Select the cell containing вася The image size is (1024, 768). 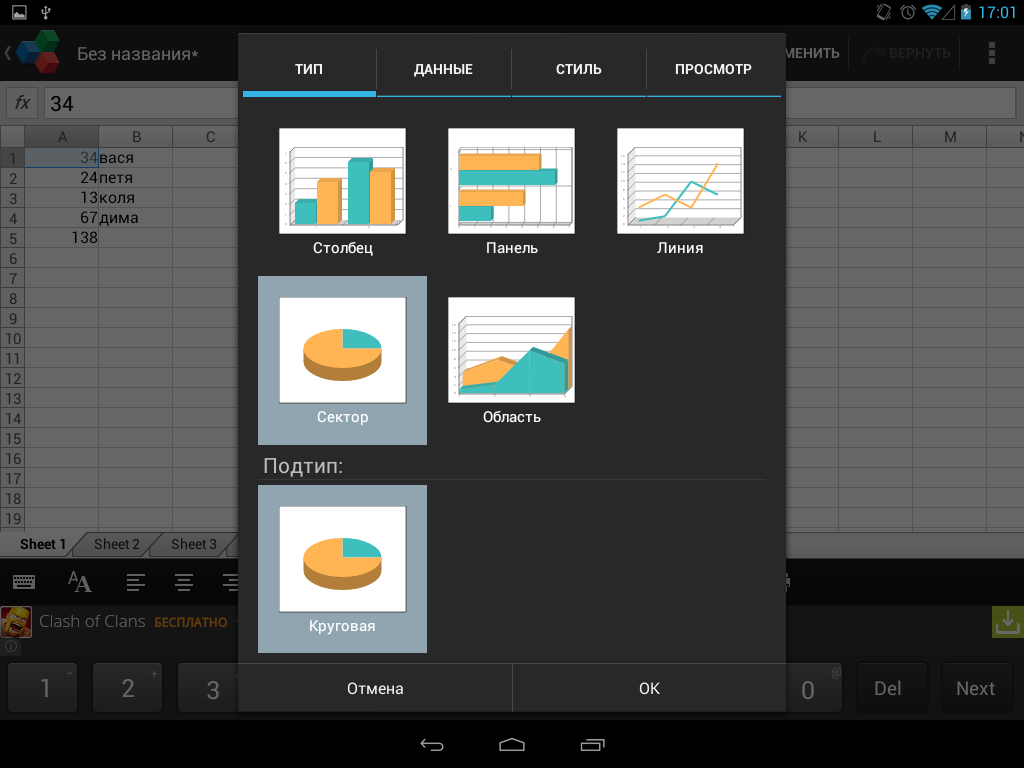(x=135, y=157)
